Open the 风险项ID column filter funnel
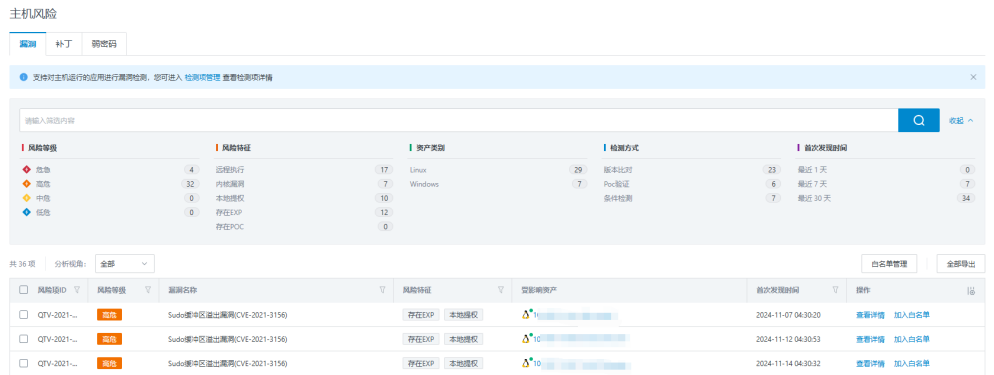 pos(77,289)
